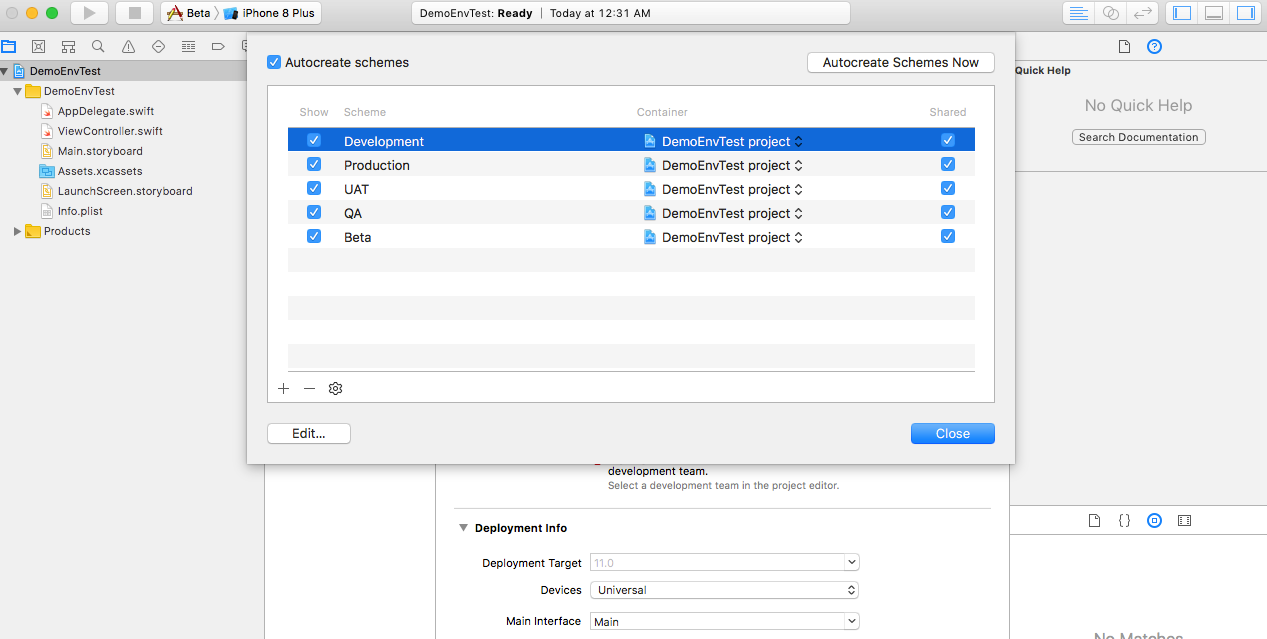This screenshot has width=1267, height=639.
Task: Open container dropdown for Beta scheme
Action: (724, 237)
